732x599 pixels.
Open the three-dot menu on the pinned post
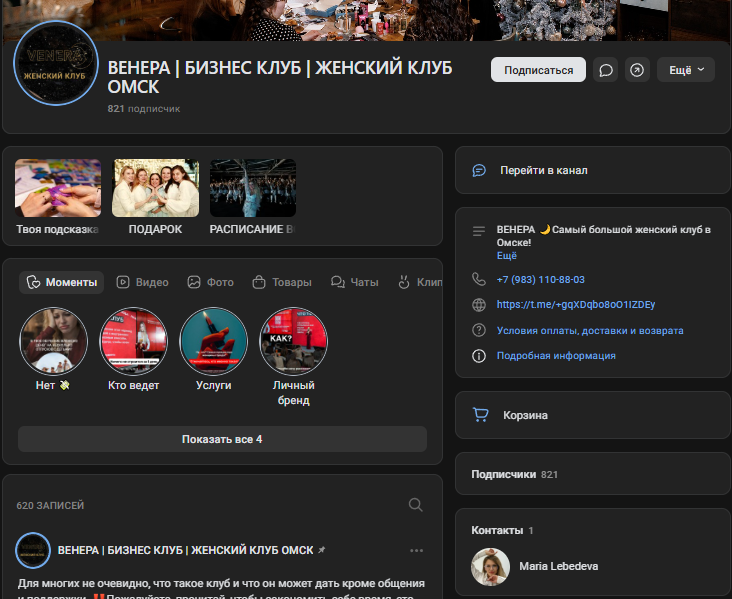pos(416,550)
